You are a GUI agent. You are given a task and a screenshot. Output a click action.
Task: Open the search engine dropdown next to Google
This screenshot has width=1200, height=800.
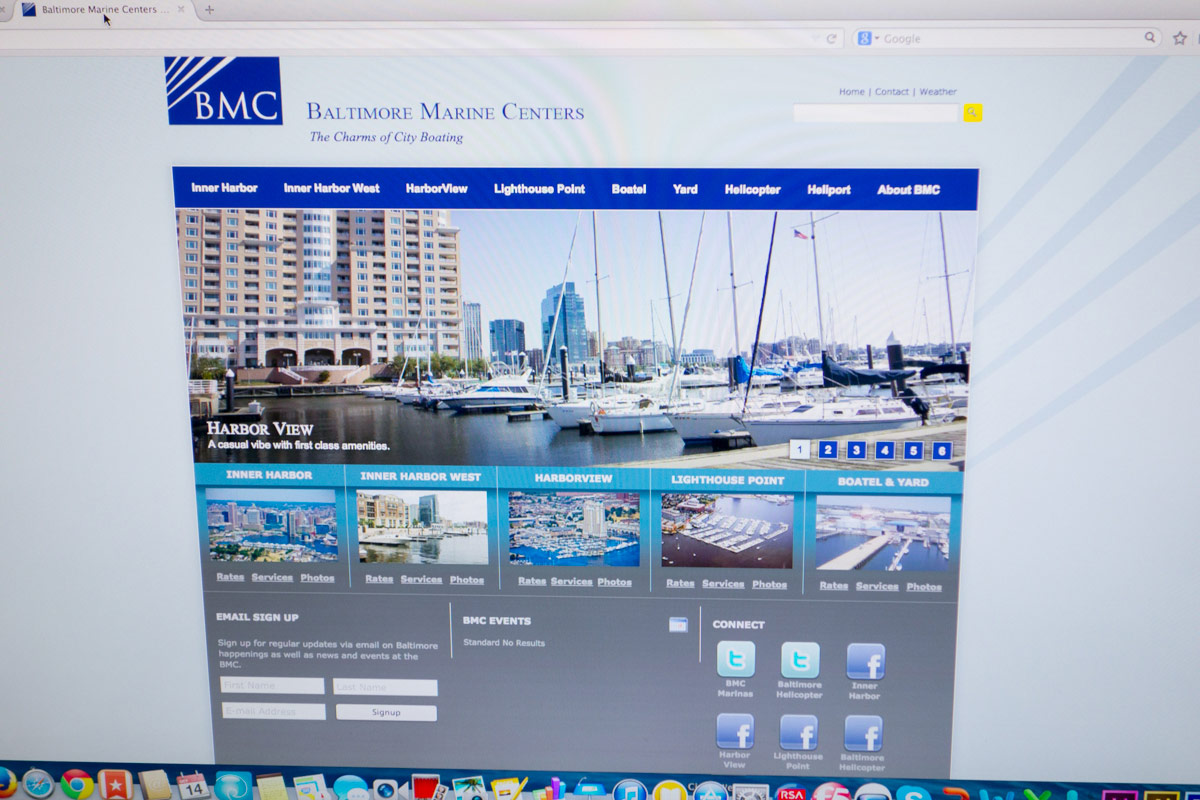coord(868,38)
